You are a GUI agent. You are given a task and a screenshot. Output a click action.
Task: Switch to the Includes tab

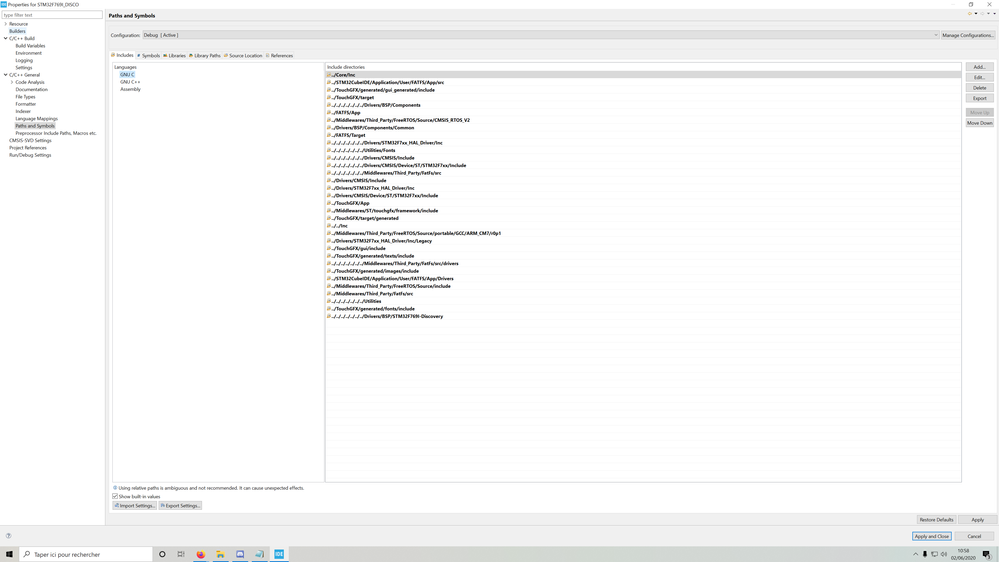point(122,55)
